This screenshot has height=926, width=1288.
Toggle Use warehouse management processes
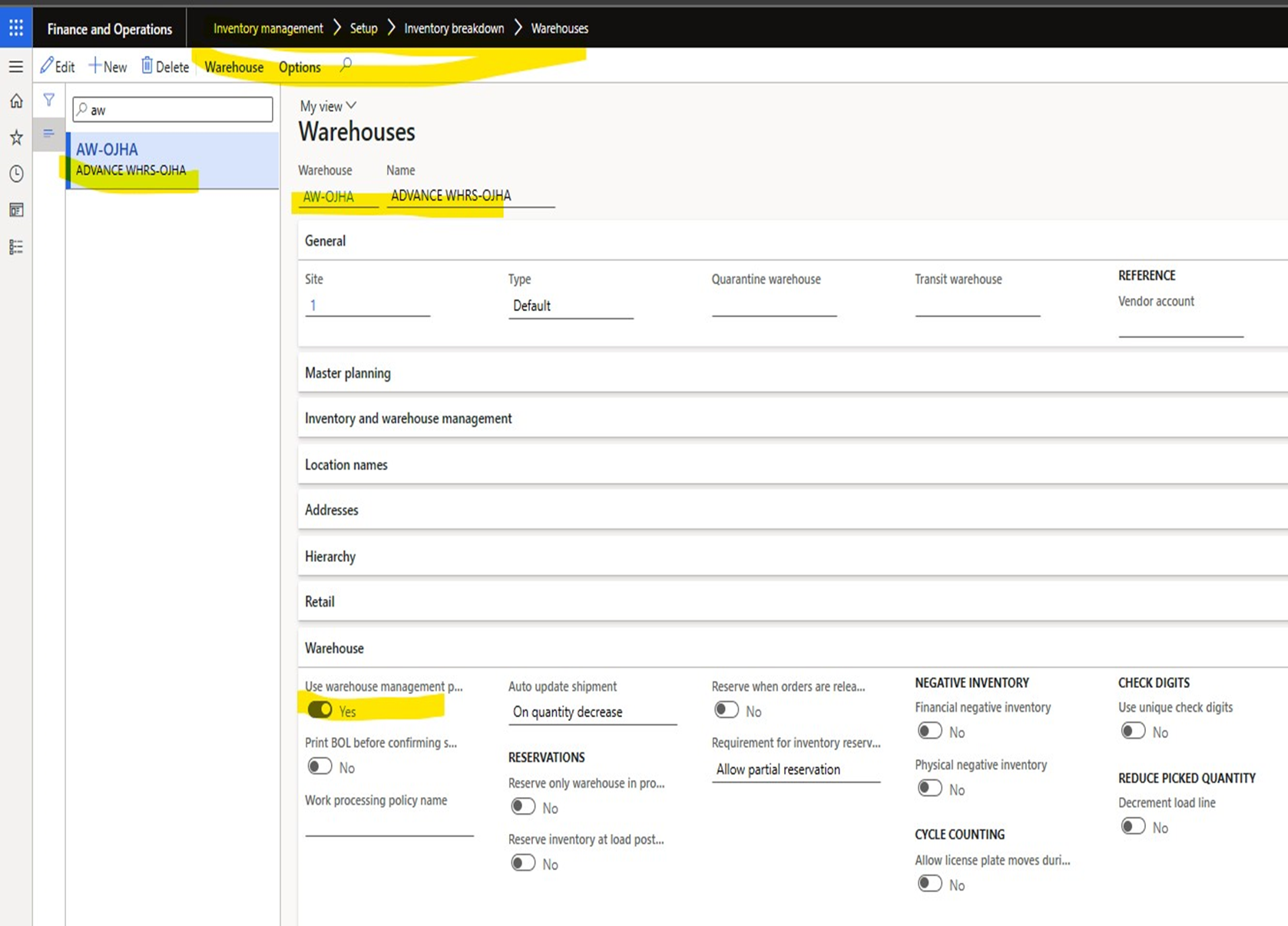pyautogui.click(x=320, y=710)
